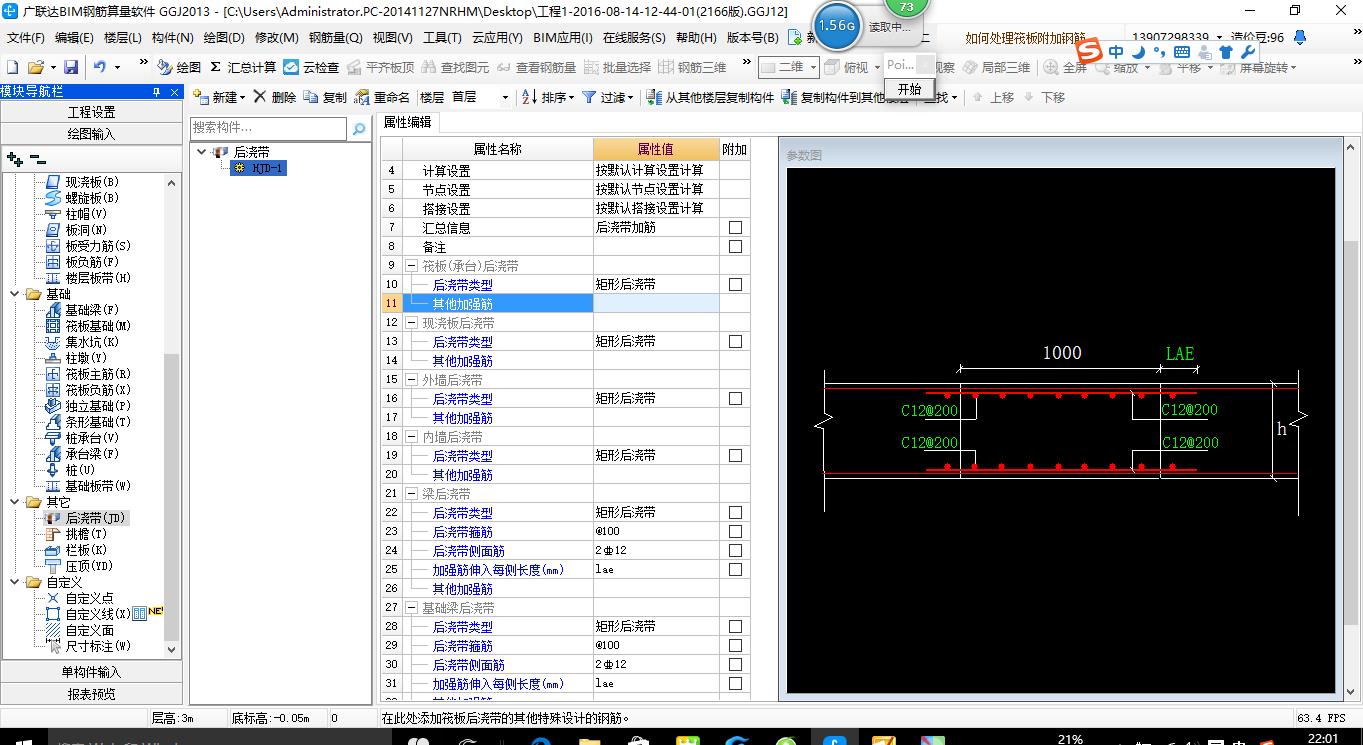Image resolution: width=1363 pixels, height=745 pixels.
Task: Select 筏板基础(M) in the navigation tree
Action: (88, 326)
